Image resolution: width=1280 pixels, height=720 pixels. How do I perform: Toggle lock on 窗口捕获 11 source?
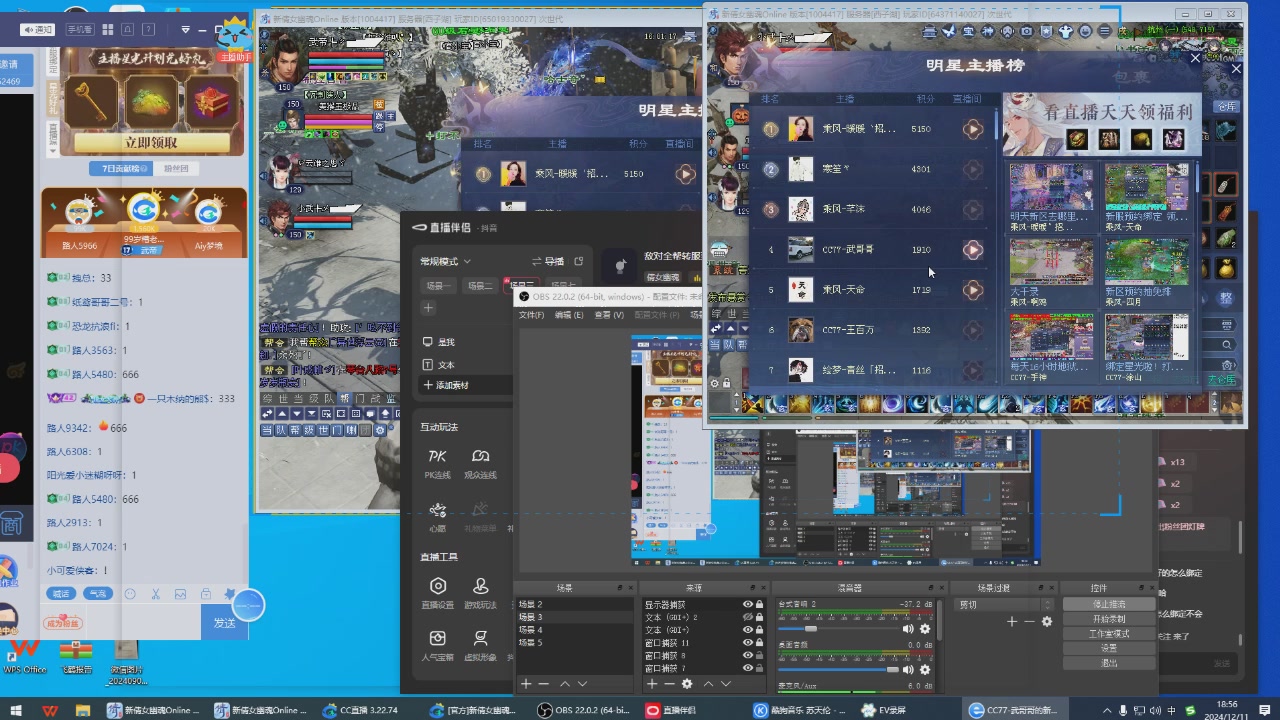pyautogui.click(x=760, y=643)
